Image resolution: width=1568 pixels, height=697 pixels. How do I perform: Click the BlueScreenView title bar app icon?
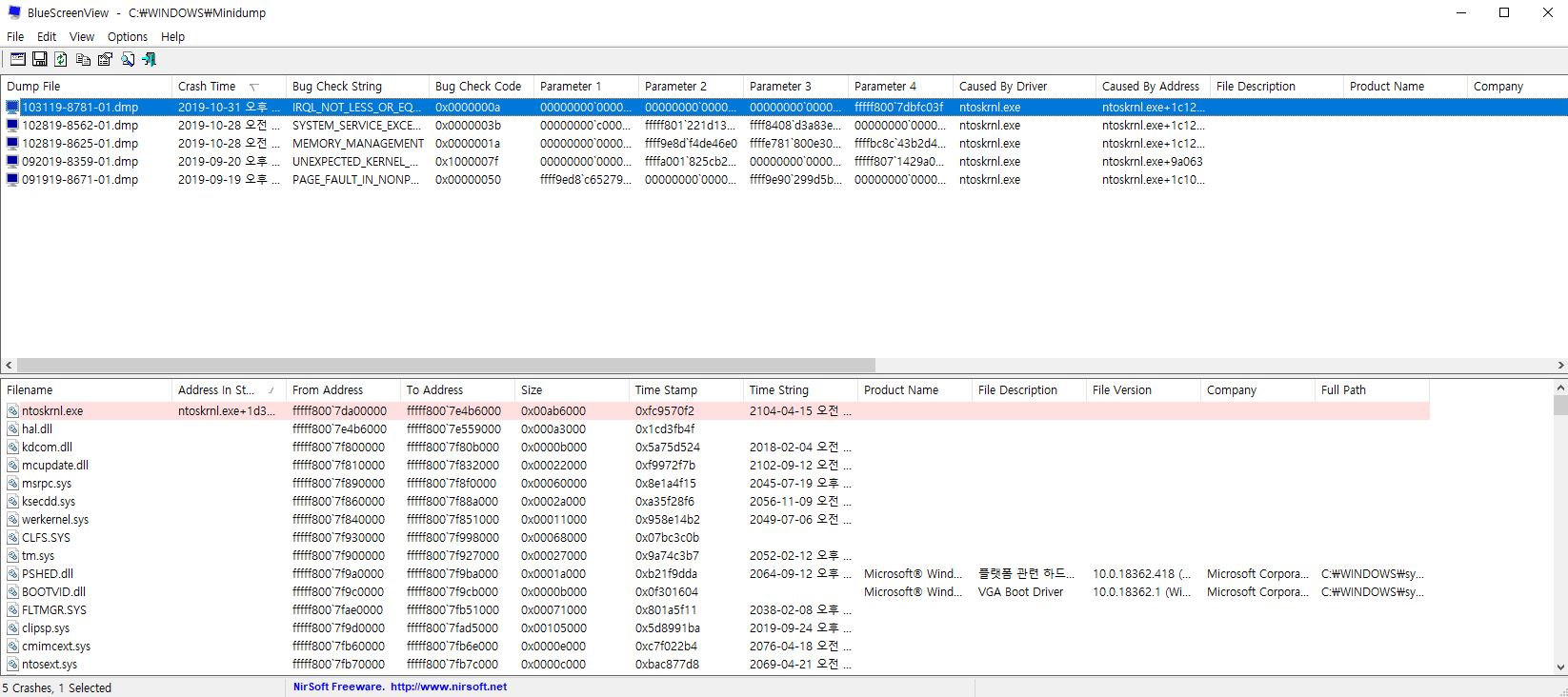(x=14, y=12)
